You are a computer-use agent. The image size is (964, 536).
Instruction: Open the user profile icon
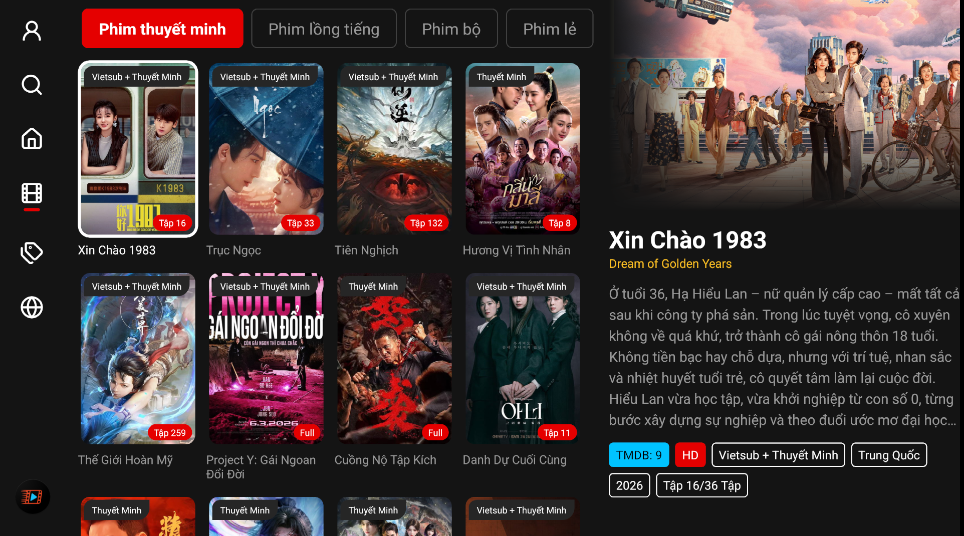point(32,31)
